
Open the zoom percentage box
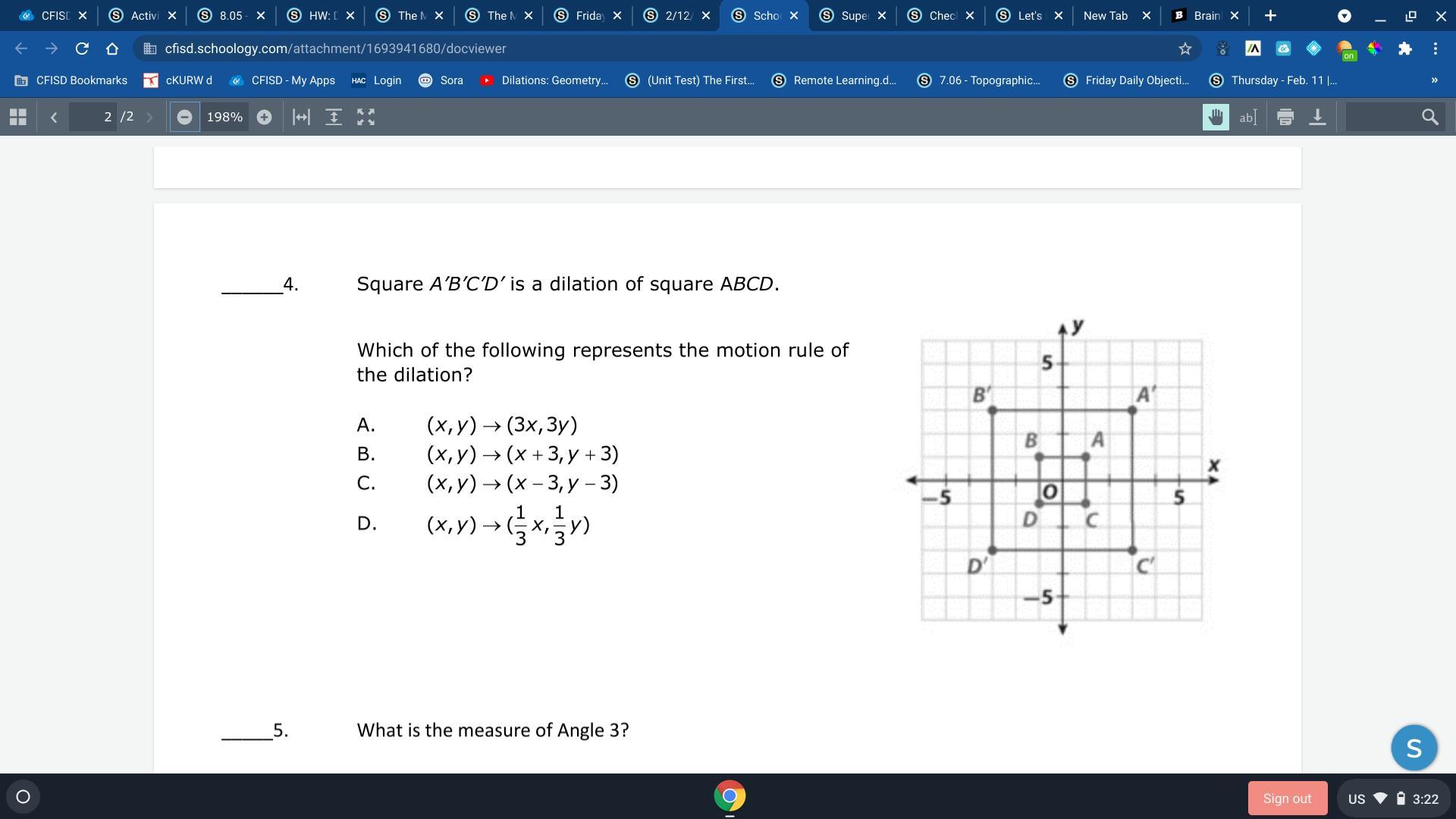(x=224, y=117)
